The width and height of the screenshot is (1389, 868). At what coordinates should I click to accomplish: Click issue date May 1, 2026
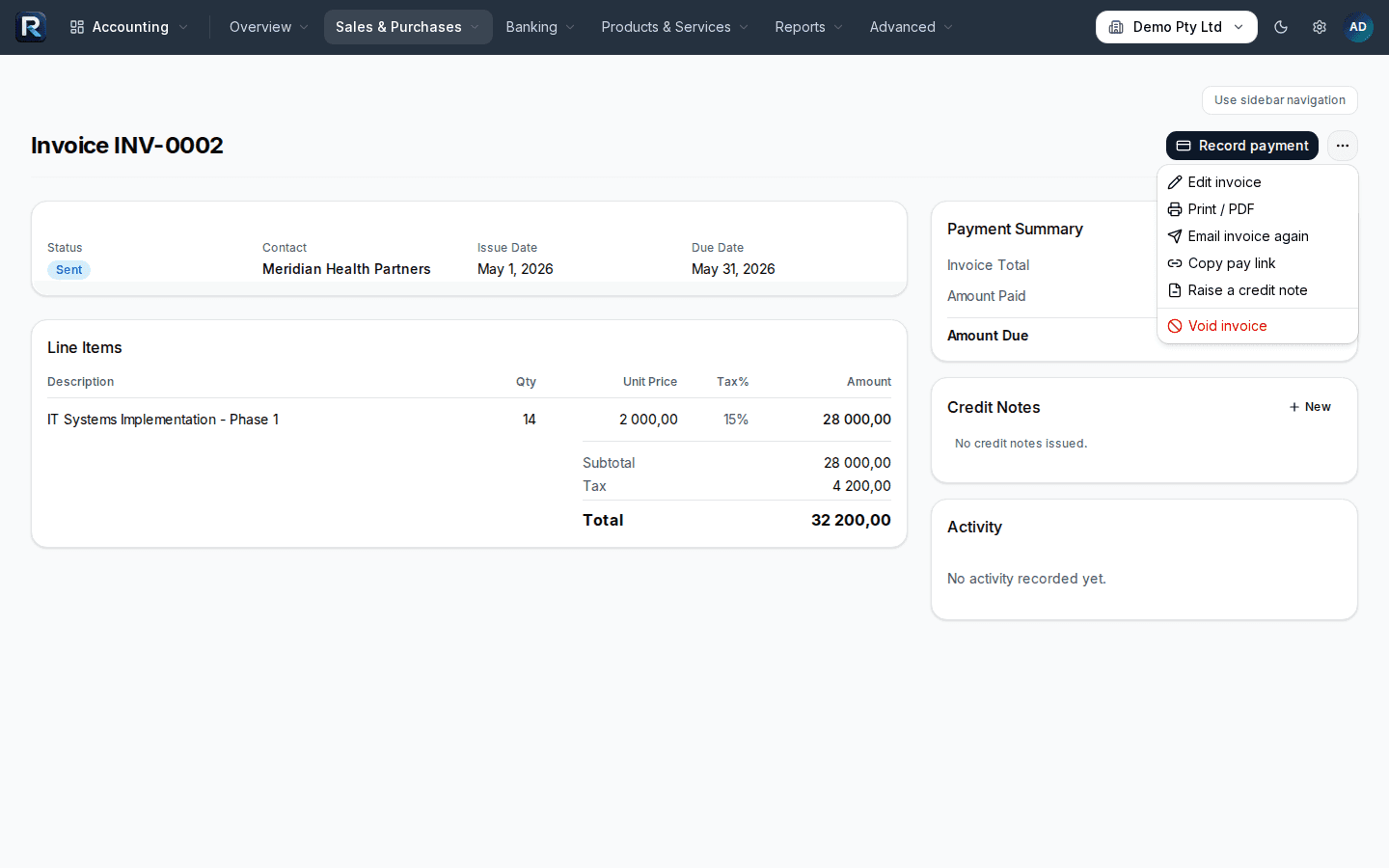tap(515, 269)
